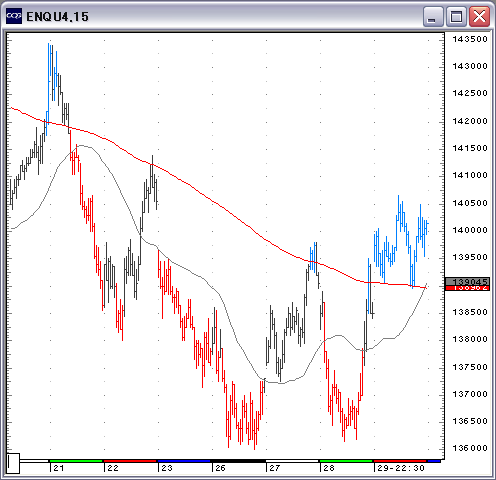
Task: Select the gray 139045 last price label
Action: click(x=467, y=282)
